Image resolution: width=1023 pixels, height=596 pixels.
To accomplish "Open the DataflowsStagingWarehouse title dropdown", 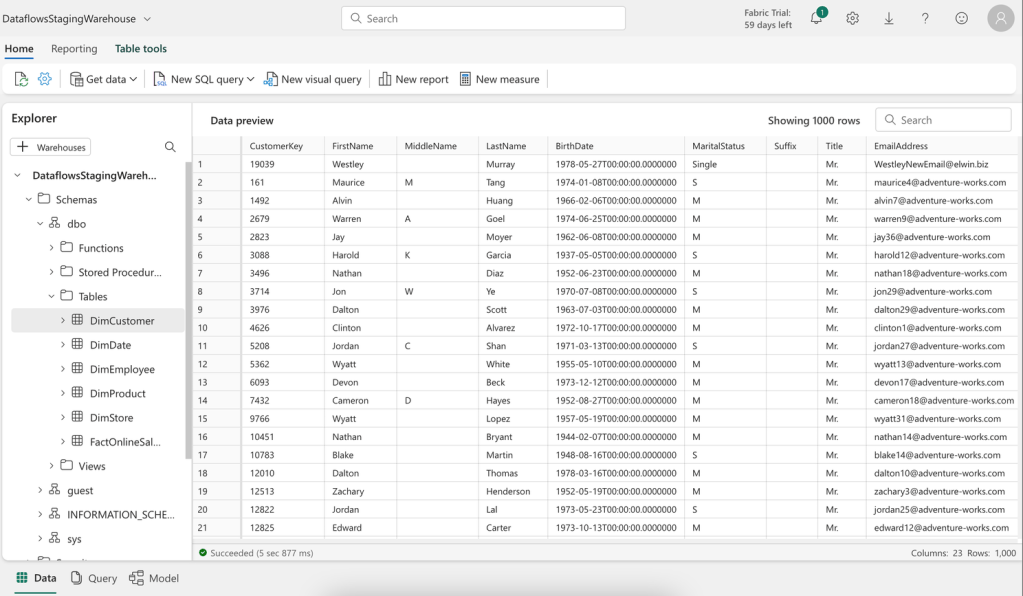I will [147, 19].
